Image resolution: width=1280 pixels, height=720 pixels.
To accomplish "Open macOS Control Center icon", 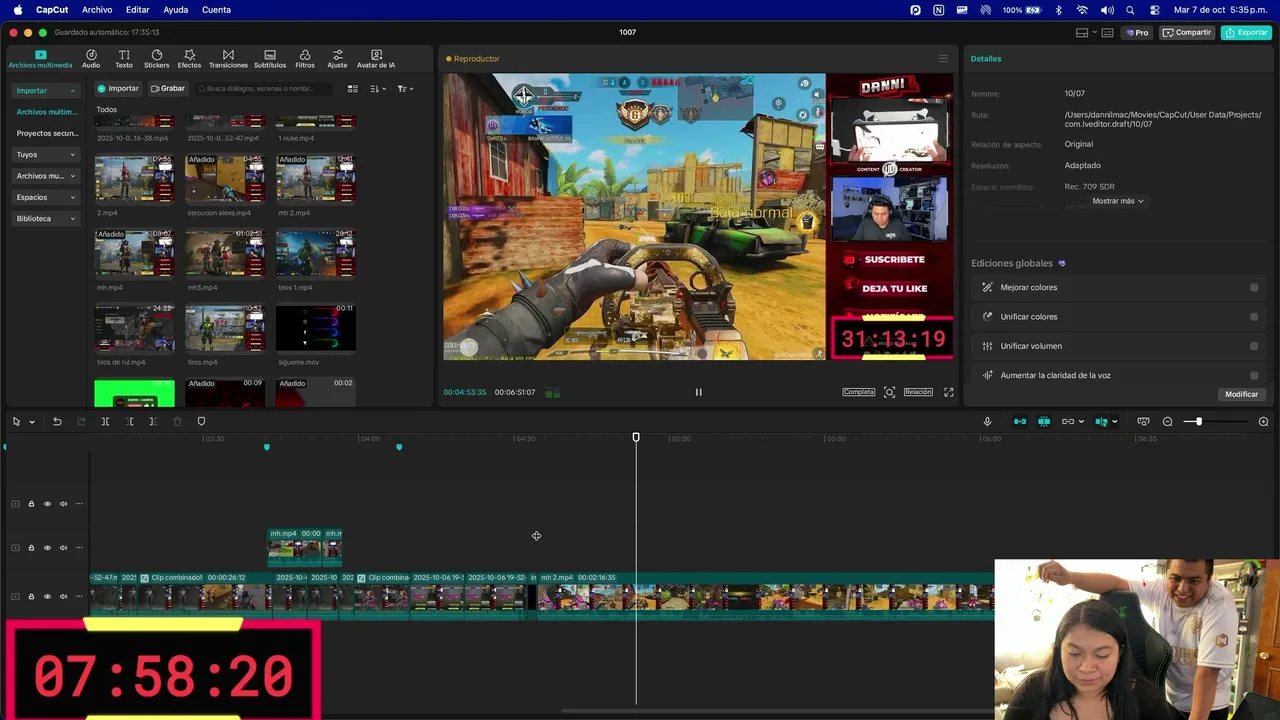I will [1155, 10].
